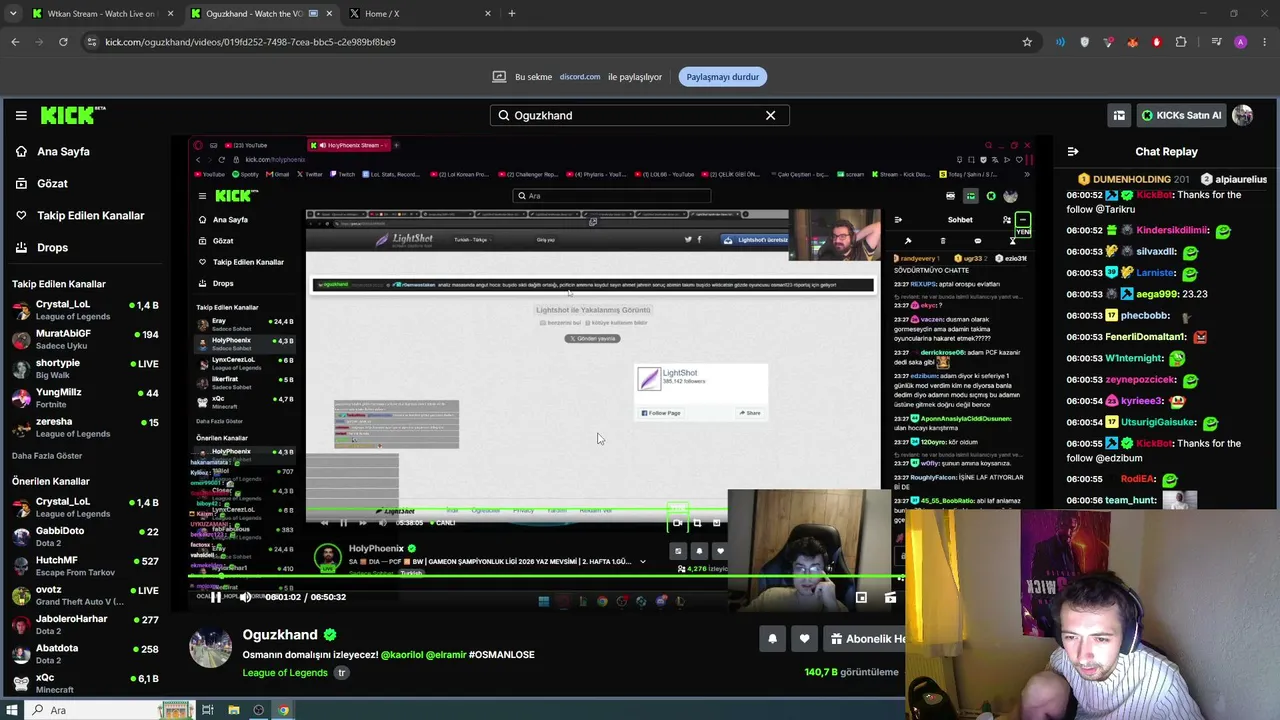Open the media controls icon
Viewport: 1280px width, 720px height.
click(1216, 42)
